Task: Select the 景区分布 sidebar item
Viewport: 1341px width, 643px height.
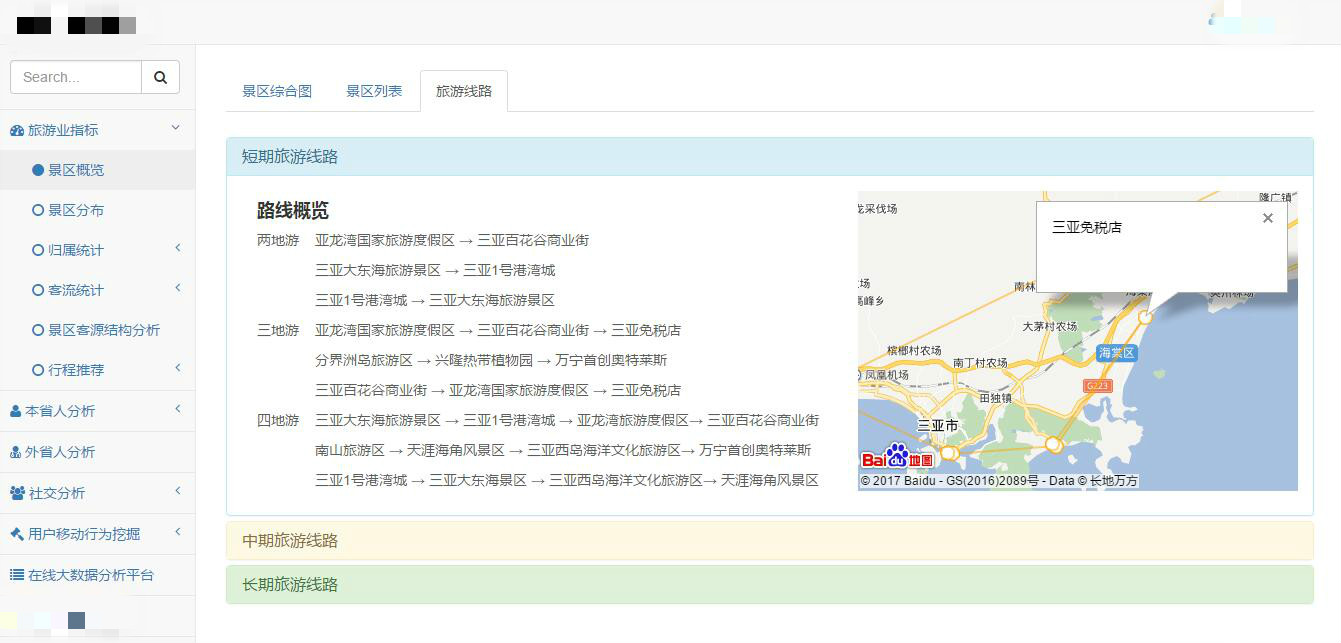Action: tap(76, 210)
